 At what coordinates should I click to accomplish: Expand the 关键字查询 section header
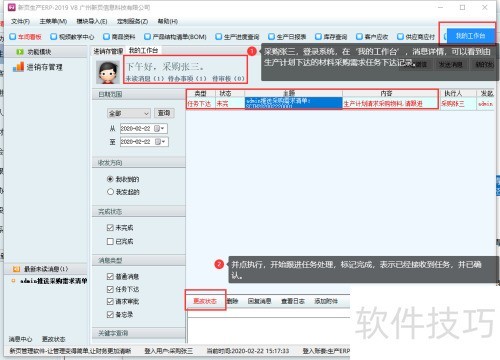tap(139, 333)
